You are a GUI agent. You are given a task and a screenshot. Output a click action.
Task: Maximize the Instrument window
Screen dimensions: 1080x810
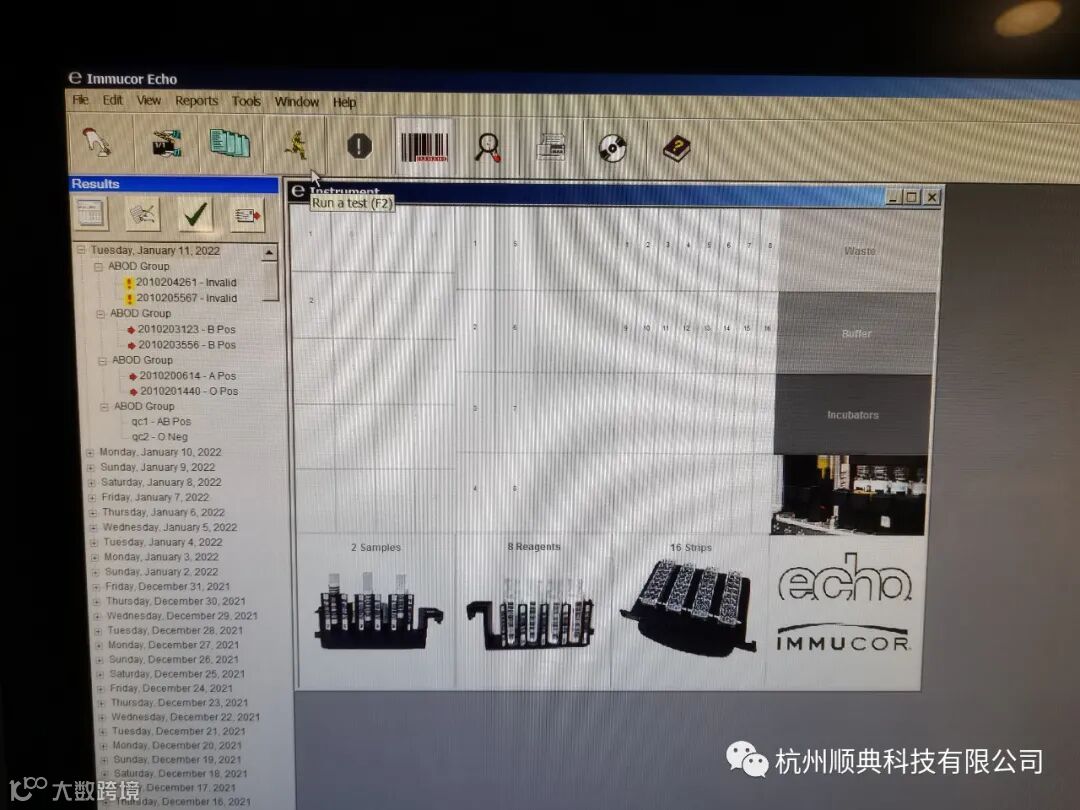(x=911, y=197)
